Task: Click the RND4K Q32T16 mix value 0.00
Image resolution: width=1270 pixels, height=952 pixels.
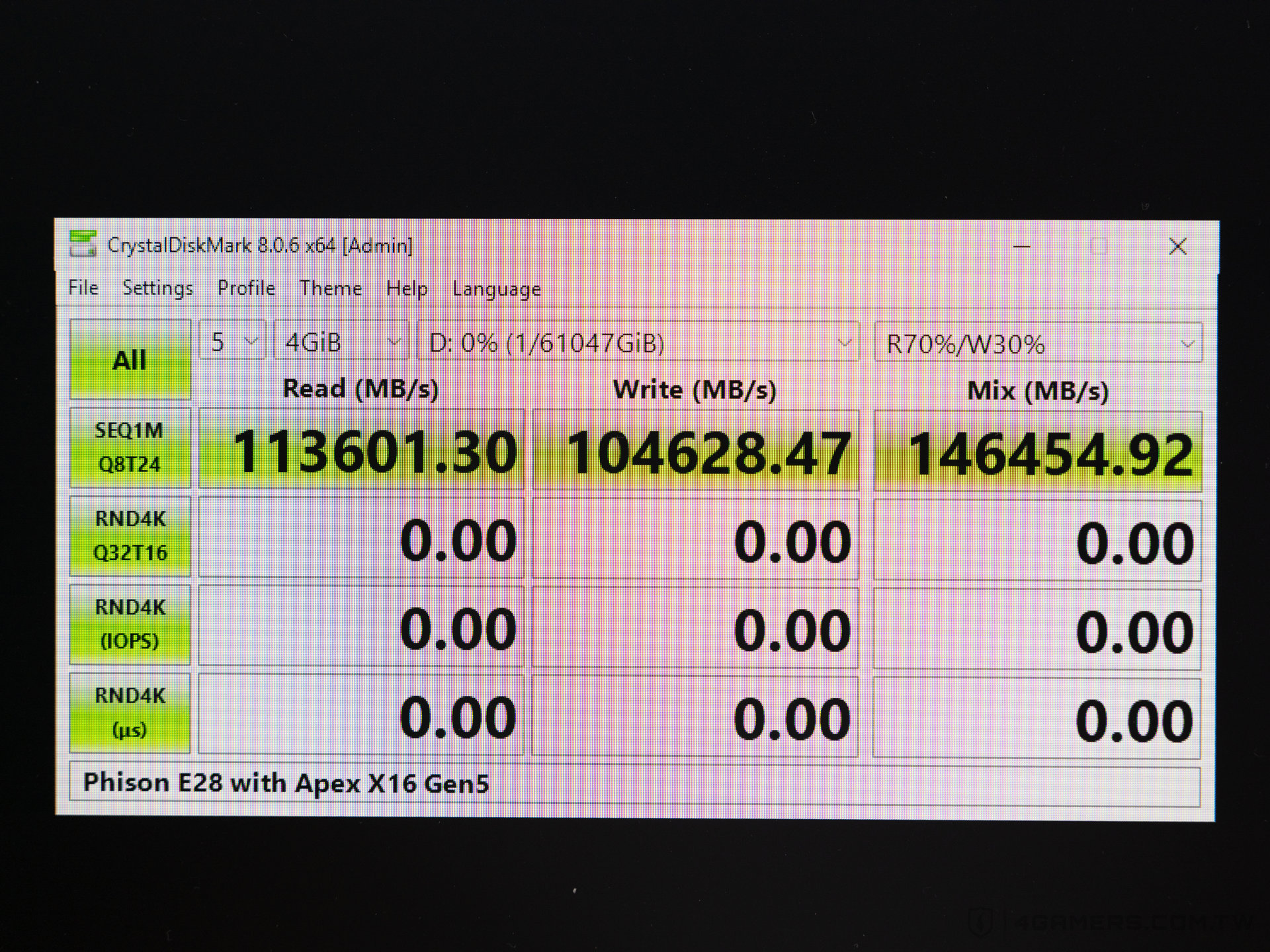Action: pos(1038,541)
